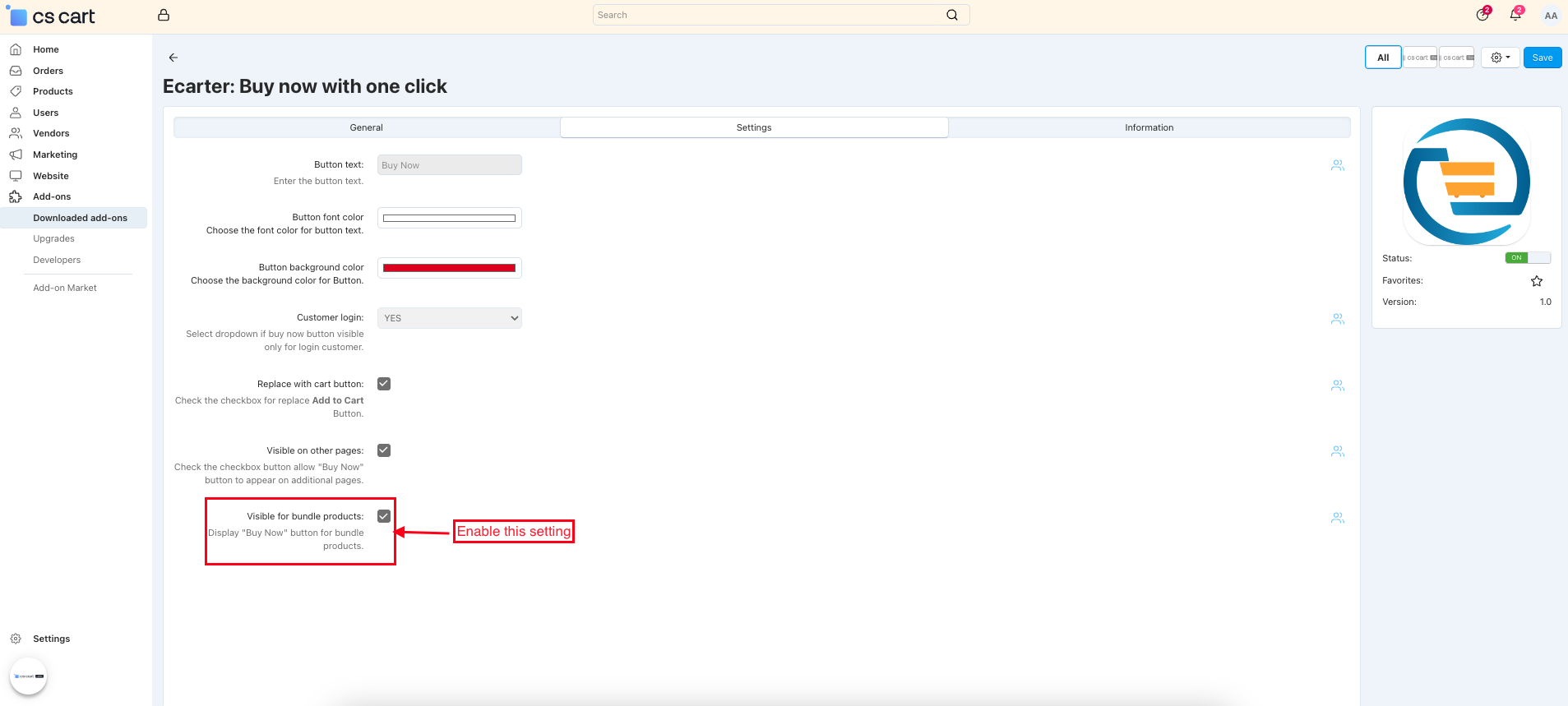Screen dimensions: 1568x706
Task: Expand the gear settings dropdown
Action: click(x=1500, y=58)
